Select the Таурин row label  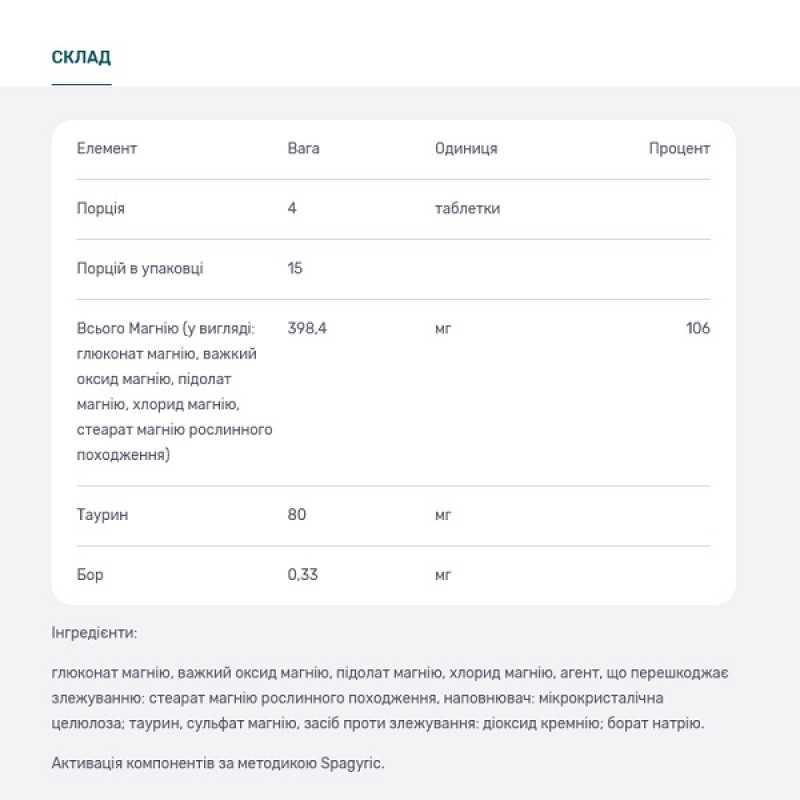103,516
